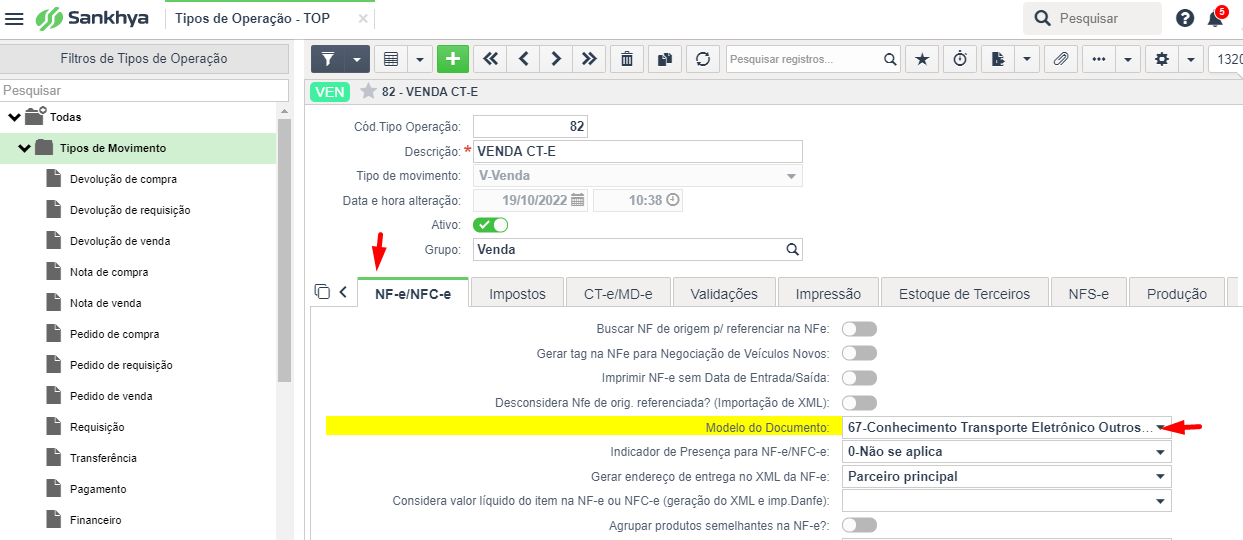Refresh the record data
The image size is (1243, 540).
click(x=703, y=59)
